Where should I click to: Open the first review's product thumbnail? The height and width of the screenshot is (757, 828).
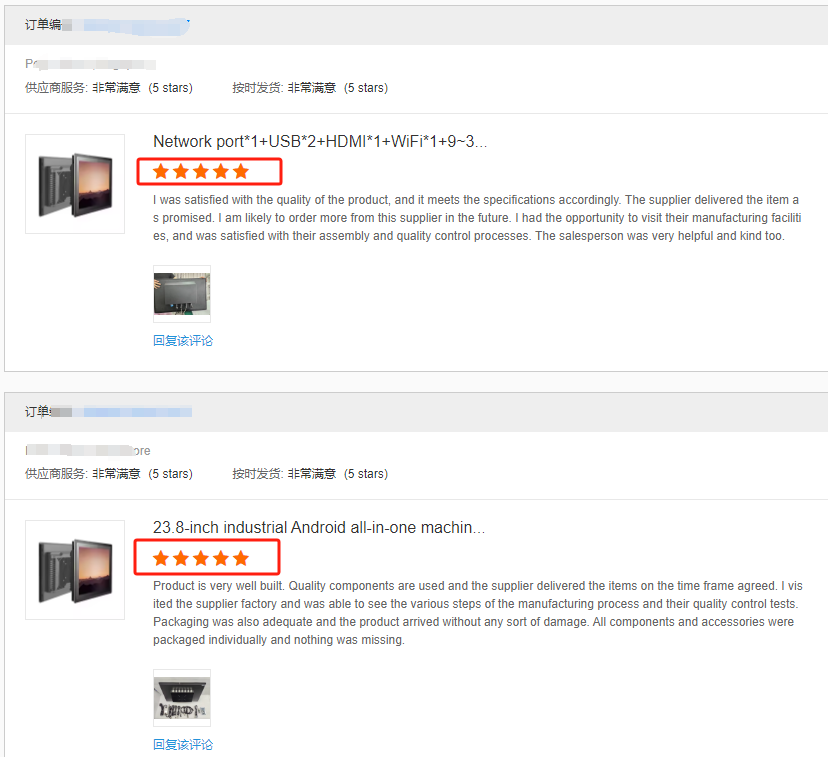(75, 184)
